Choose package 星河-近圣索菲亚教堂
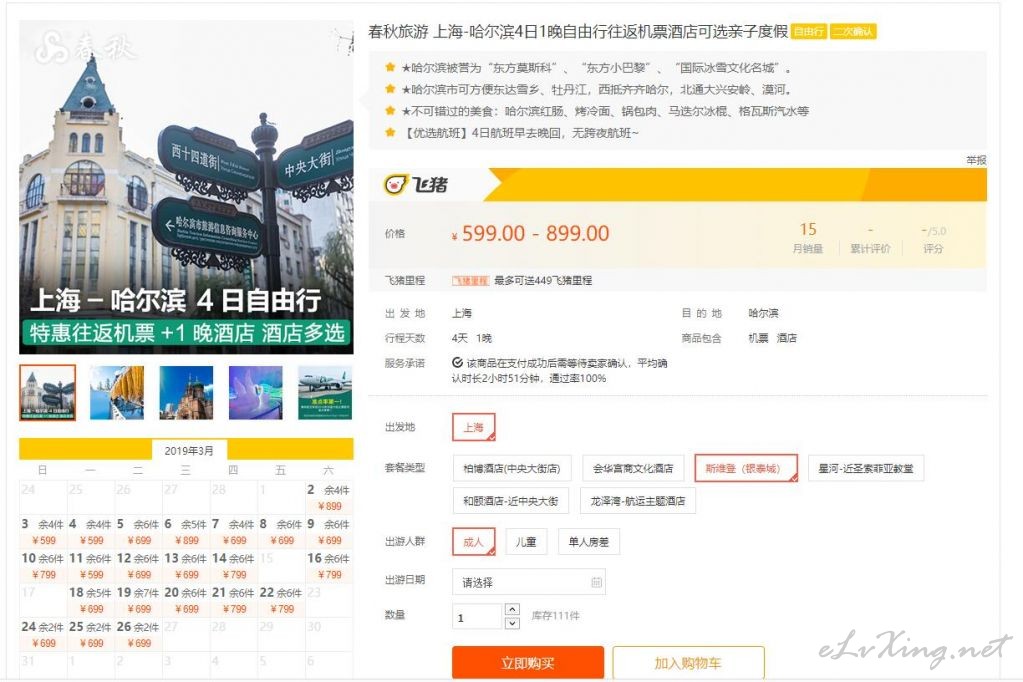The width and height of the screenshot is (1023, 682). pos(866,468)
